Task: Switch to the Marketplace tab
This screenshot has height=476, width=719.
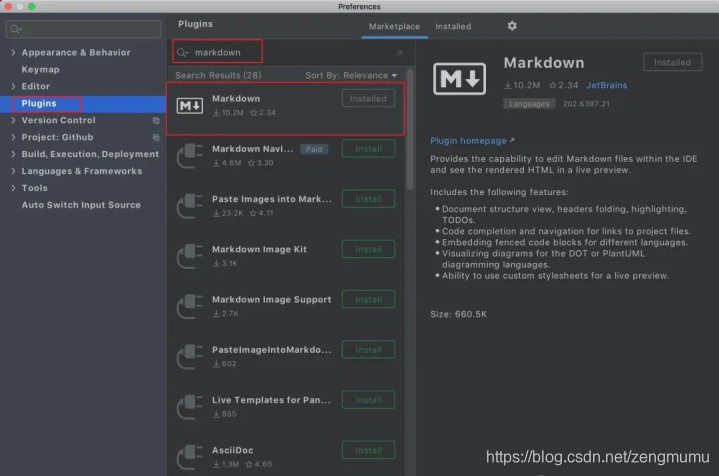Action: point(394,27)
